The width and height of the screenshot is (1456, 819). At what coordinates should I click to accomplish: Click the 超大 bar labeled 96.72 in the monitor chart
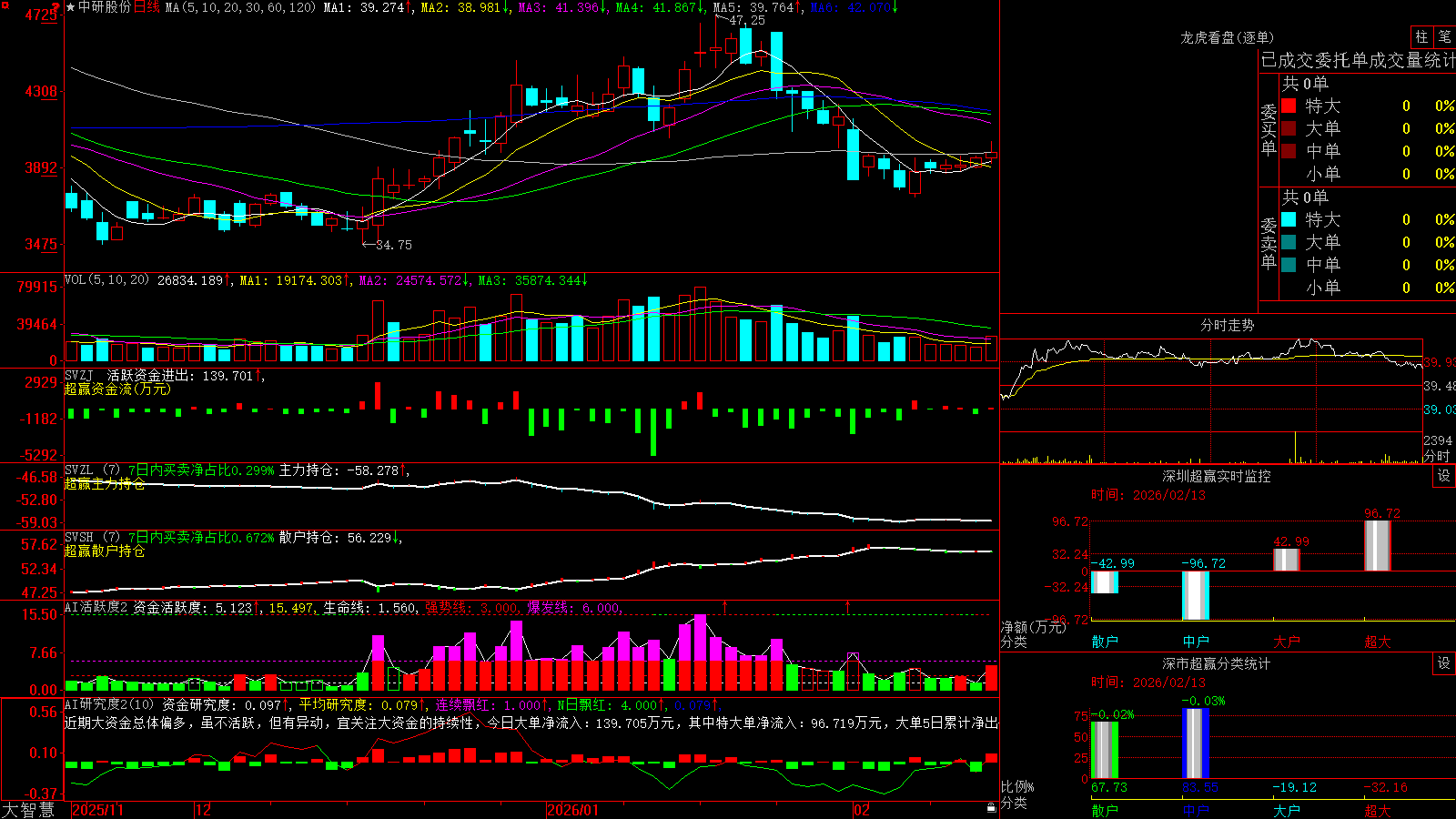coord(1378,546)
